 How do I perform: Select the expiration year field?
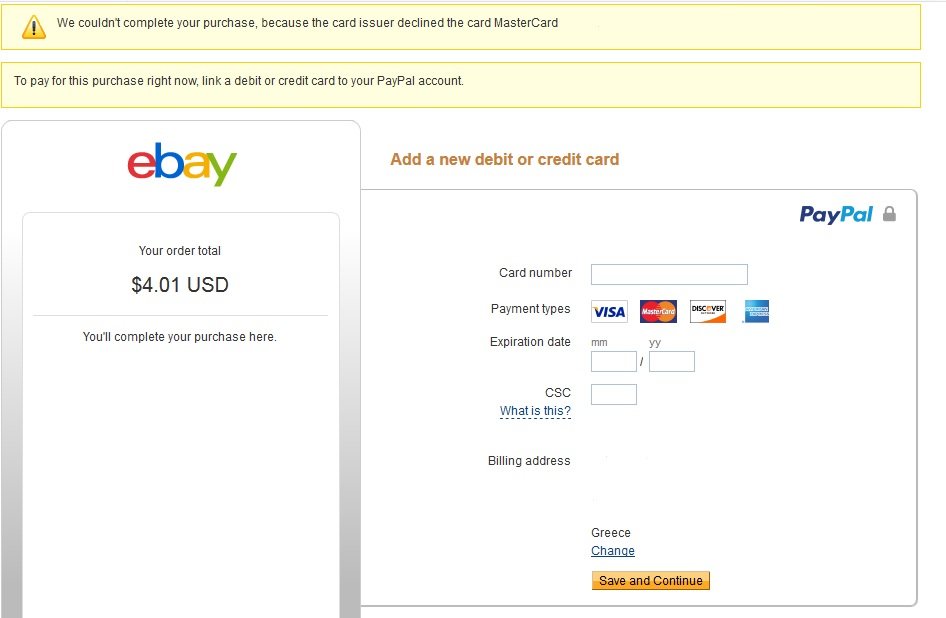tap(671, 362)
